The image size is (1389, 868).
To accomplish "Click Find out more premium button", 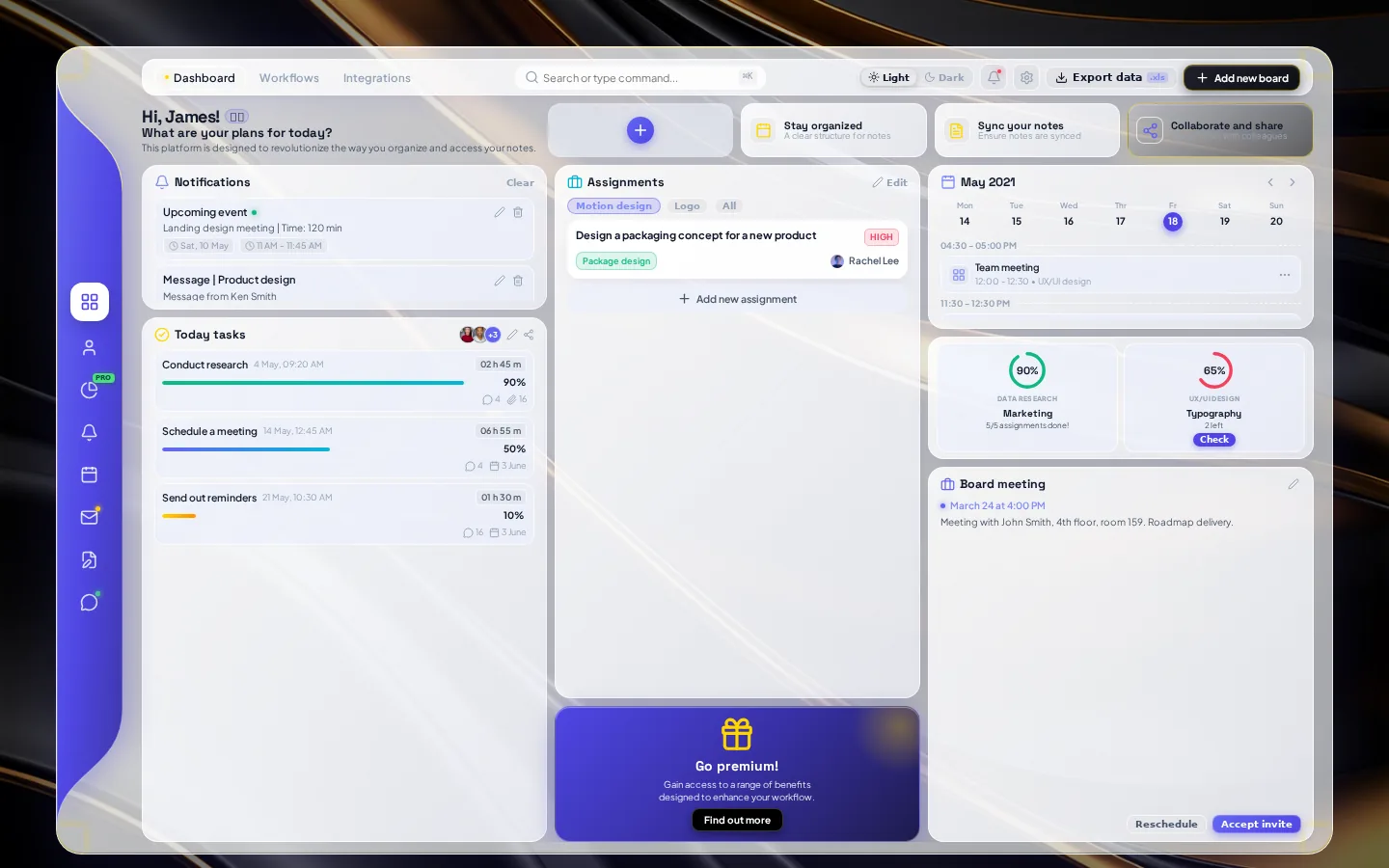I will 737,820.
